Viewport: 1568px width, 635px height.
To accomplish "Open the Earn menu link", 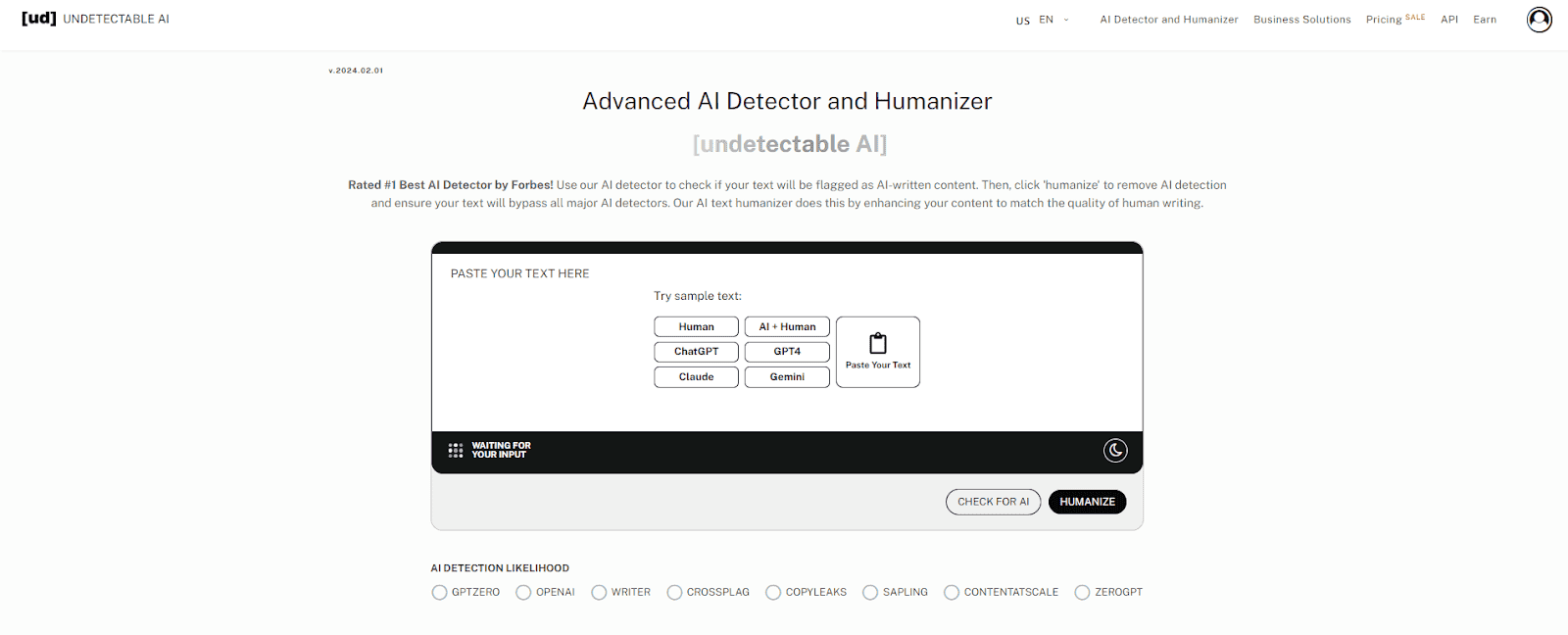I will 1485,20.
